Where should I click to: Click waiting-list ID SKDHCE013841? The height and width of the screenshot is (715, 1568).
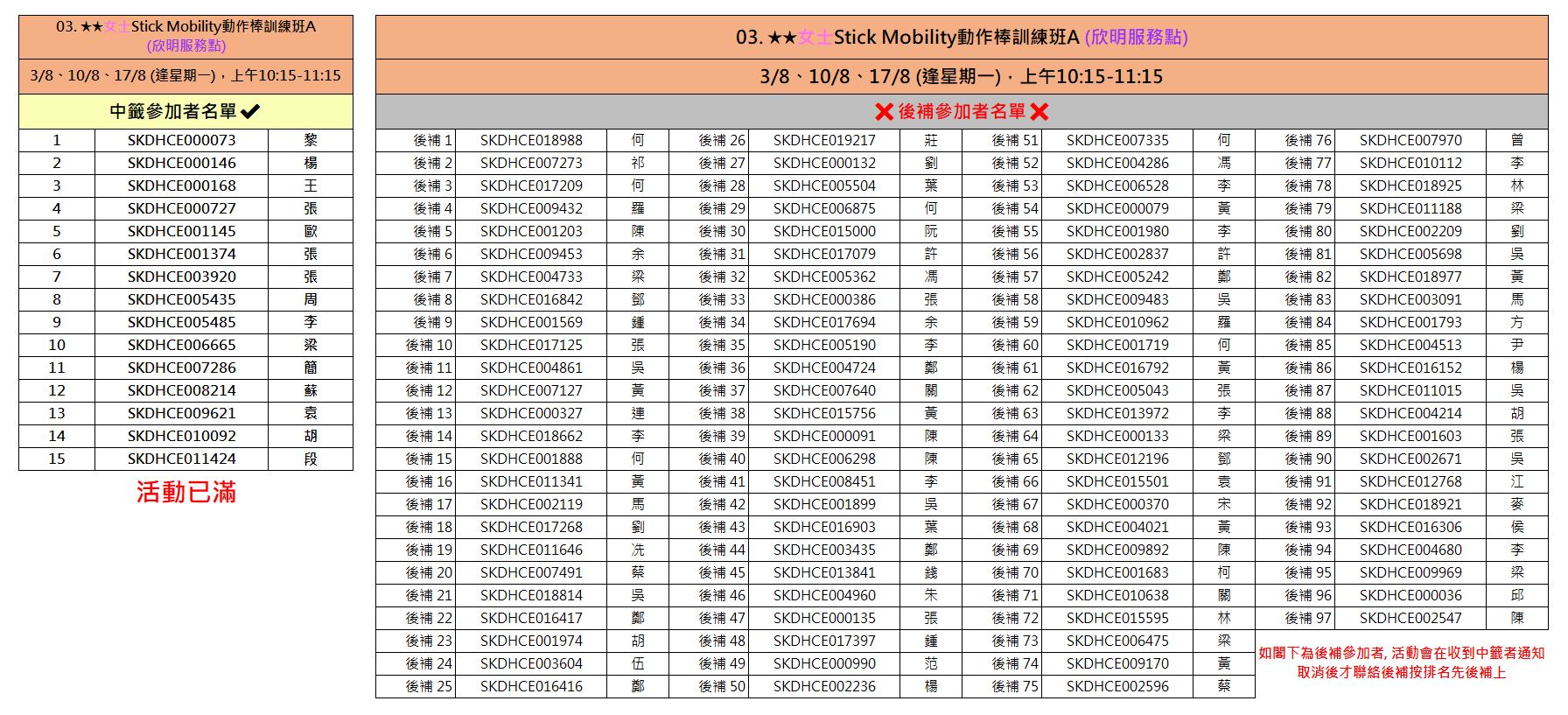point(824,572)
